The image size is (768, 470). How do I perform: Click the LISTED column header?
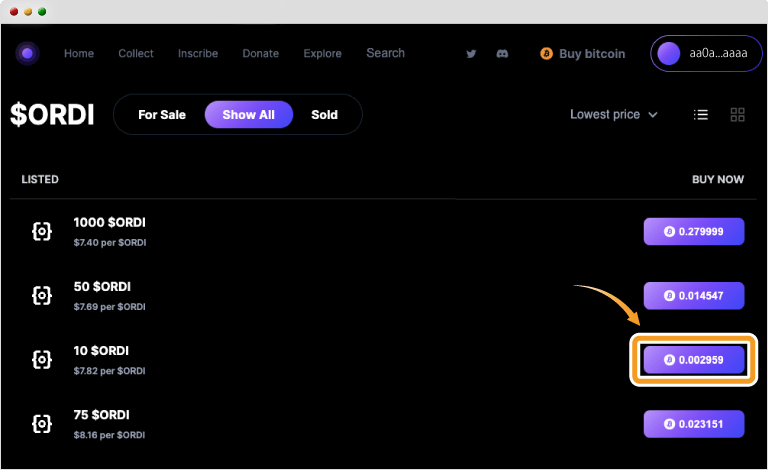pyautogui.click(x=40, y=179)
